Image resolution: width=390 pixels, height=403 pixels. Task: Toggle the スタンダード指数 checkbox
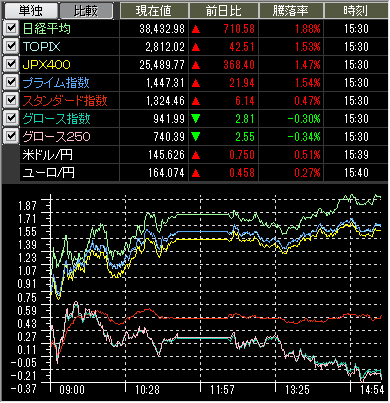tap(11, 100)
